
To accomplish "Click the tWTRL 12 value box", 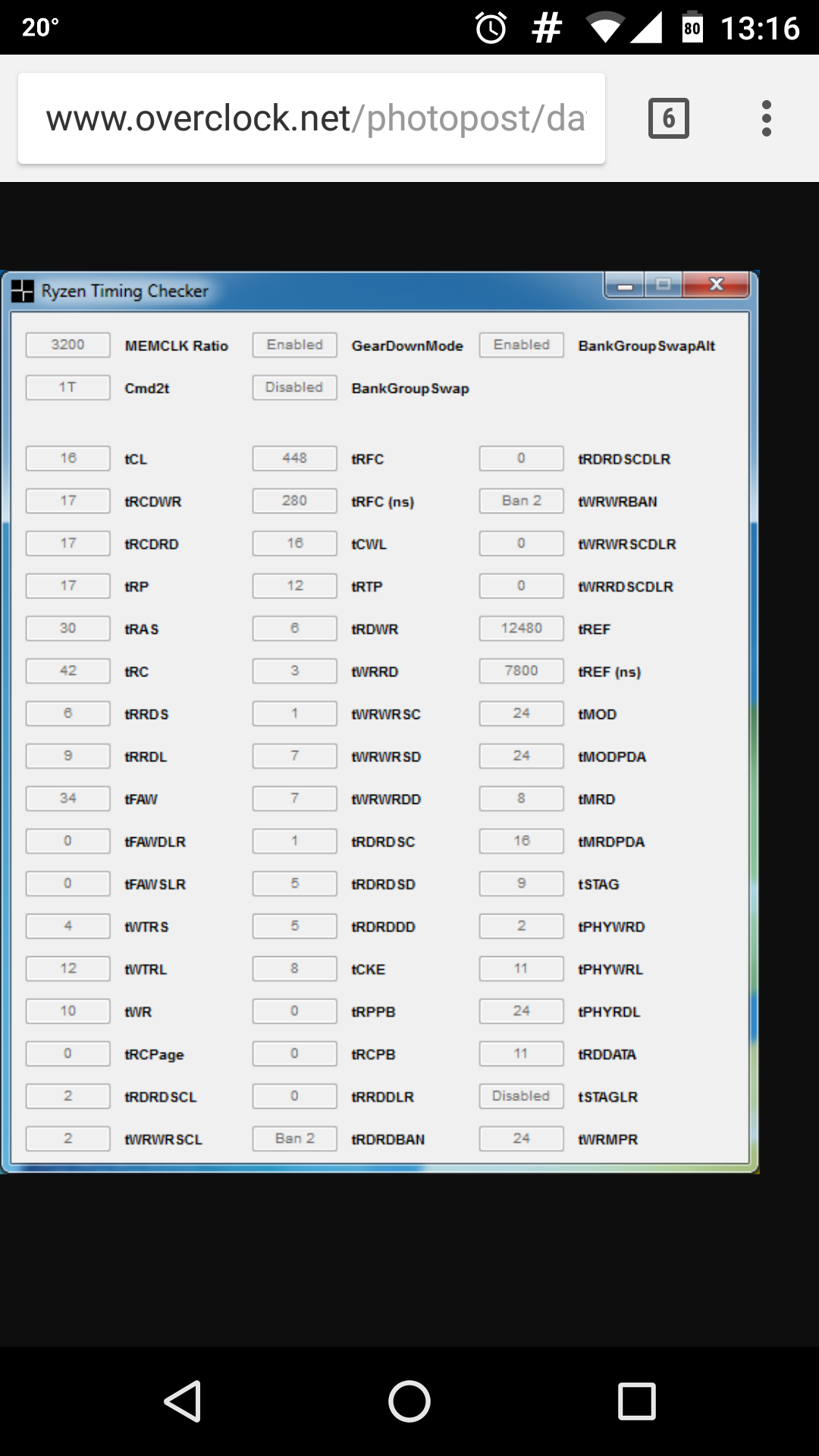I will 68,969.
